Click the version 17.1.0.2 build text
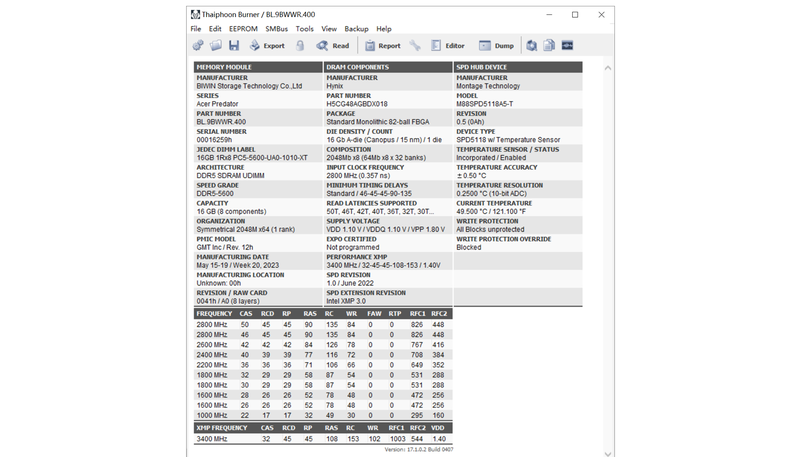Viewport: 800px width, 457px height. [x=418, y=449]
